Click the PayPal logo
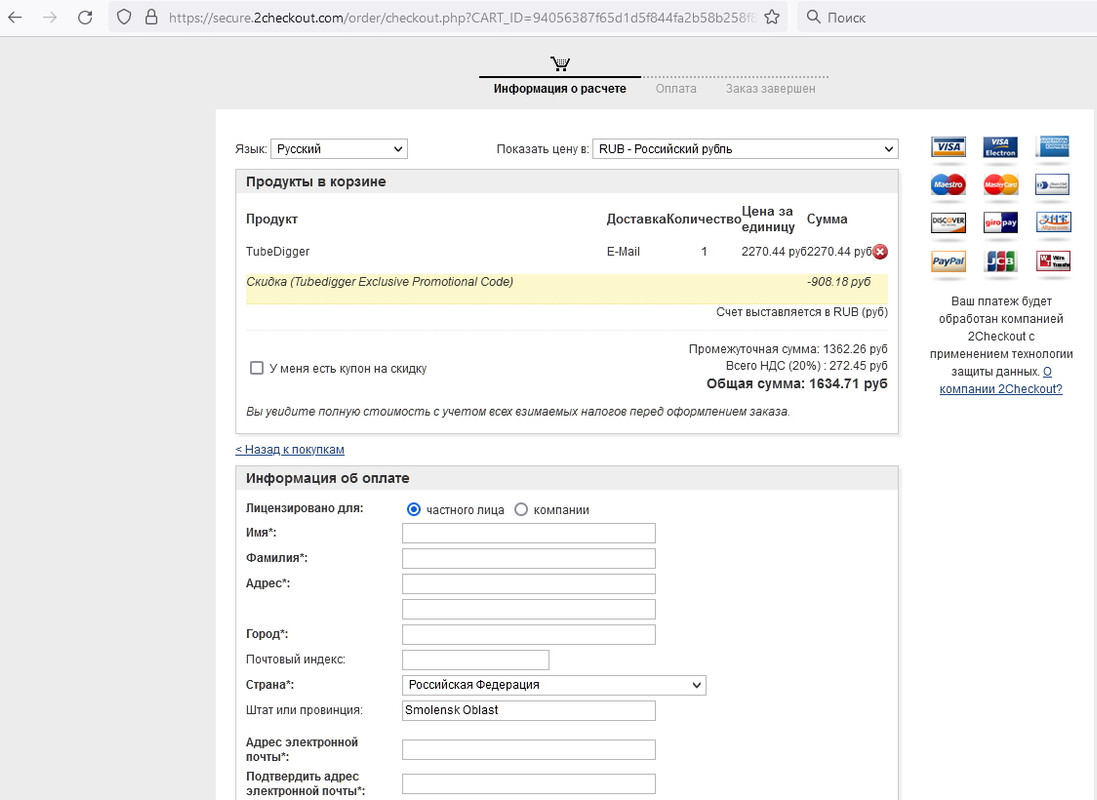The height and width of the screenshot is (800, 1097). point(948,261)
